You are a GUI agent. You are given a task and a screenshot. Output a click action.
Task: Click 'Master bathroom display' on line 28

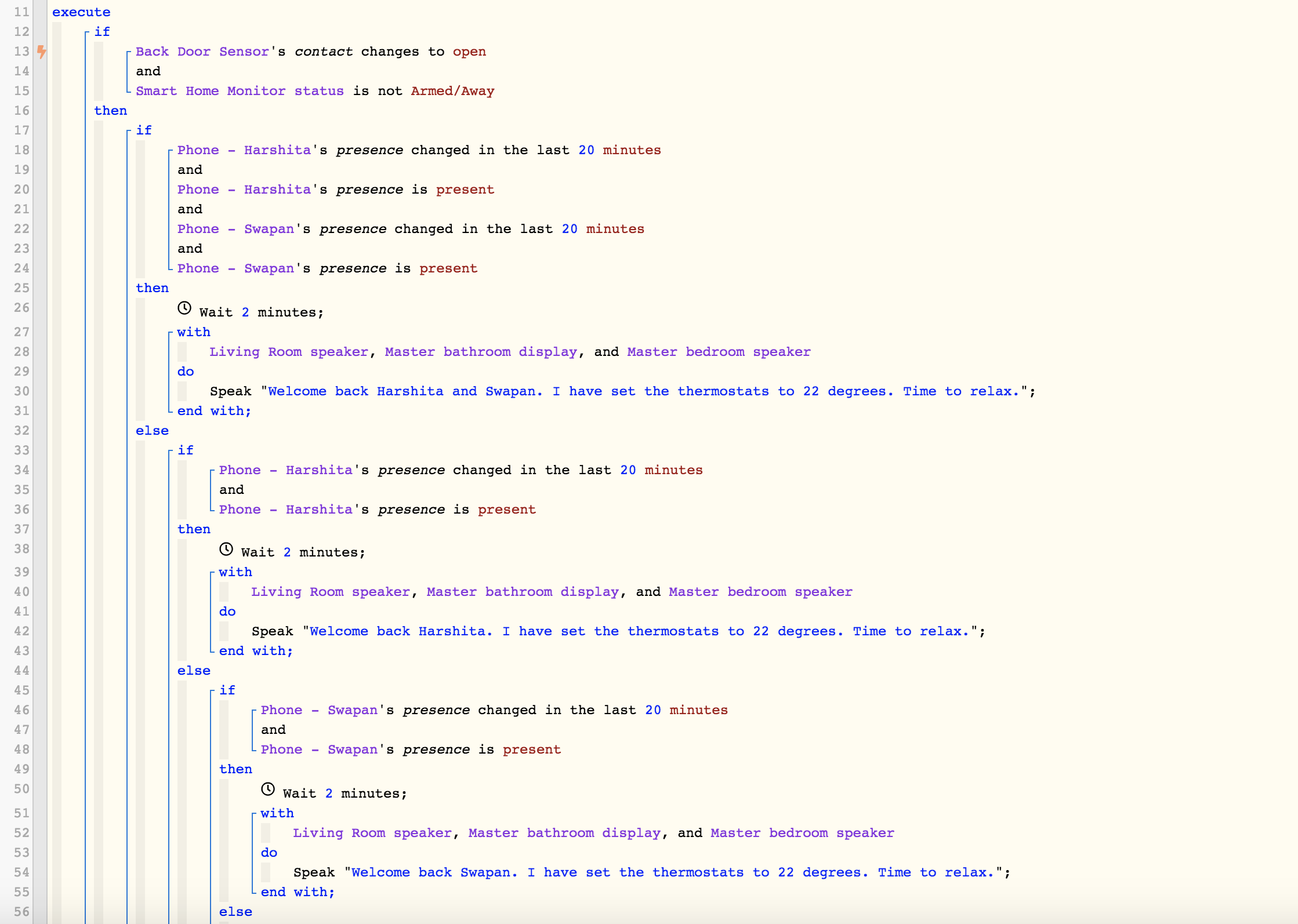pyautogui.click(x=481, y=352)
